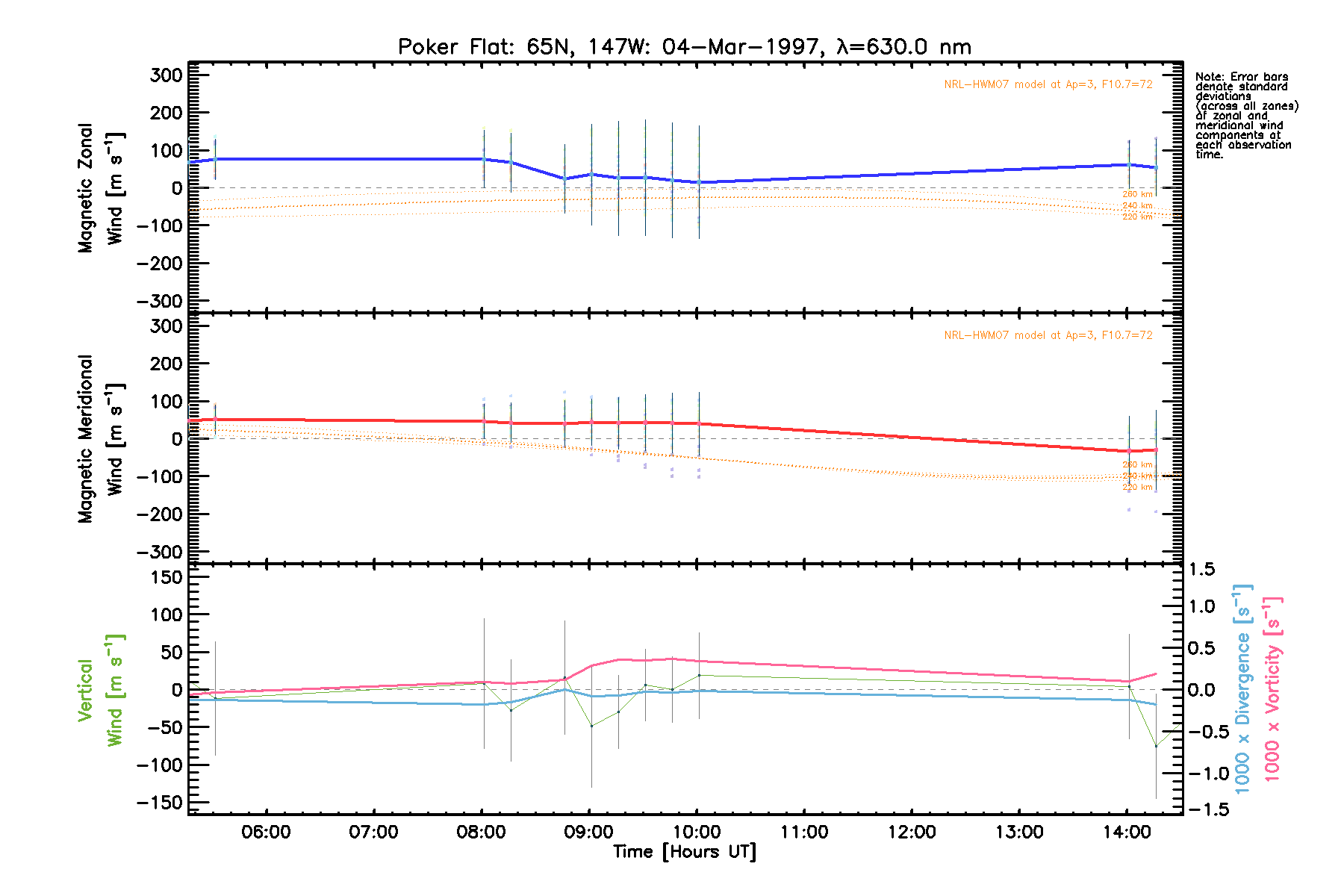Click the pink 1000 x Vorticity label

[1272, 689]
